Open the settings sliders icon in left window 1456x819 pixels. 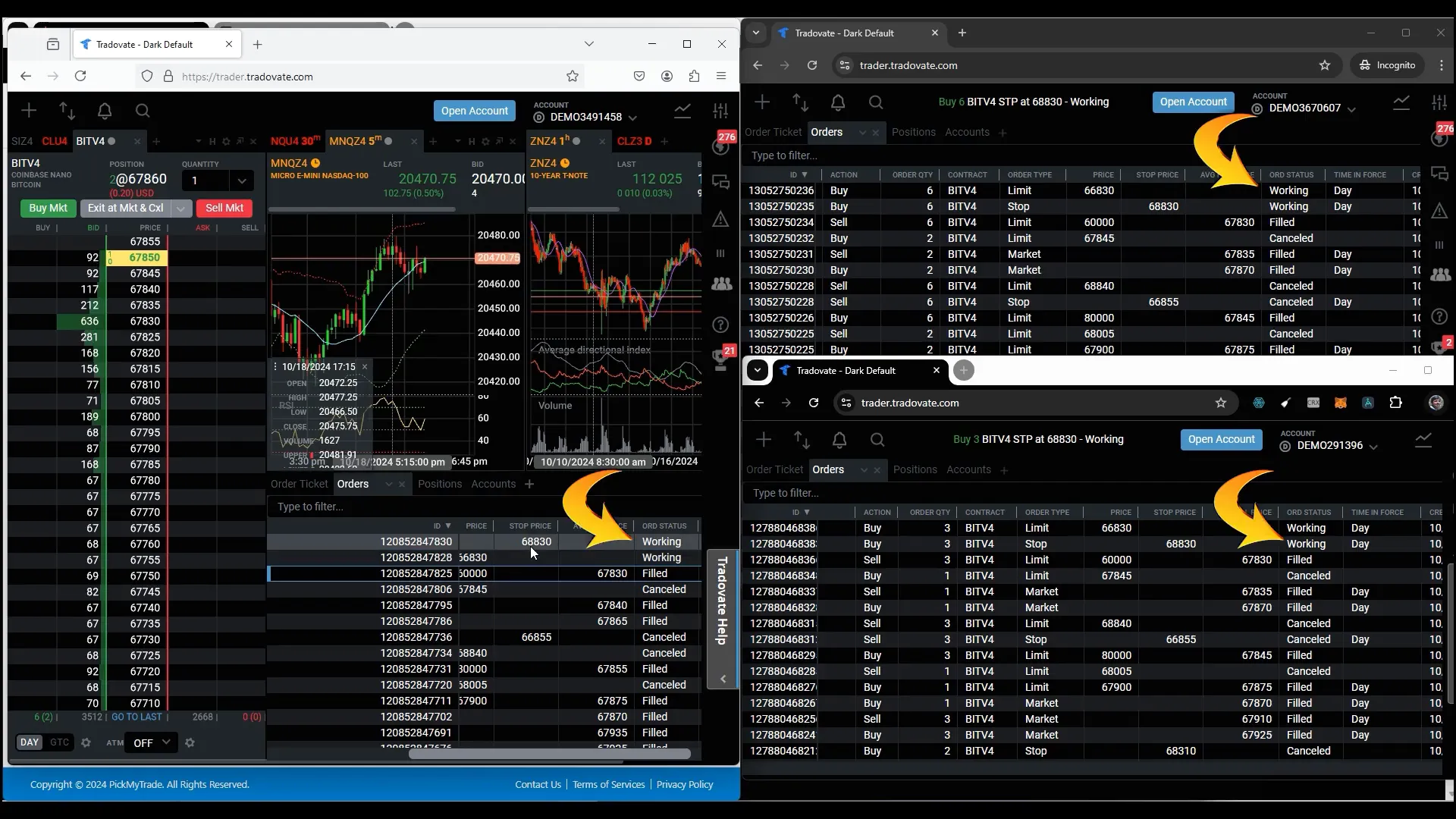720,111
